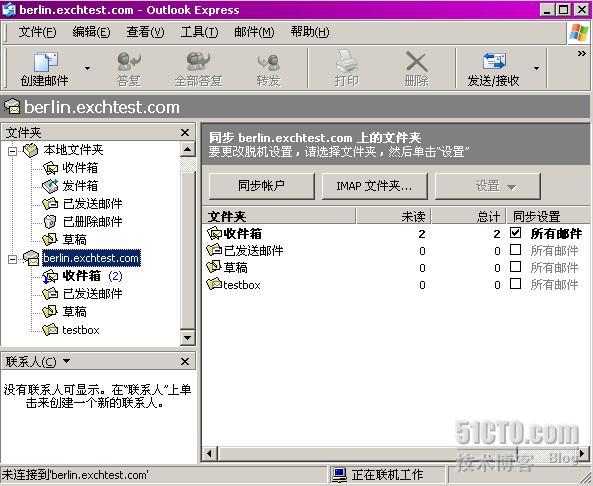Click the 答复 (Reply) toolbar icon
The image size is (593, 486).
point(129,62)
